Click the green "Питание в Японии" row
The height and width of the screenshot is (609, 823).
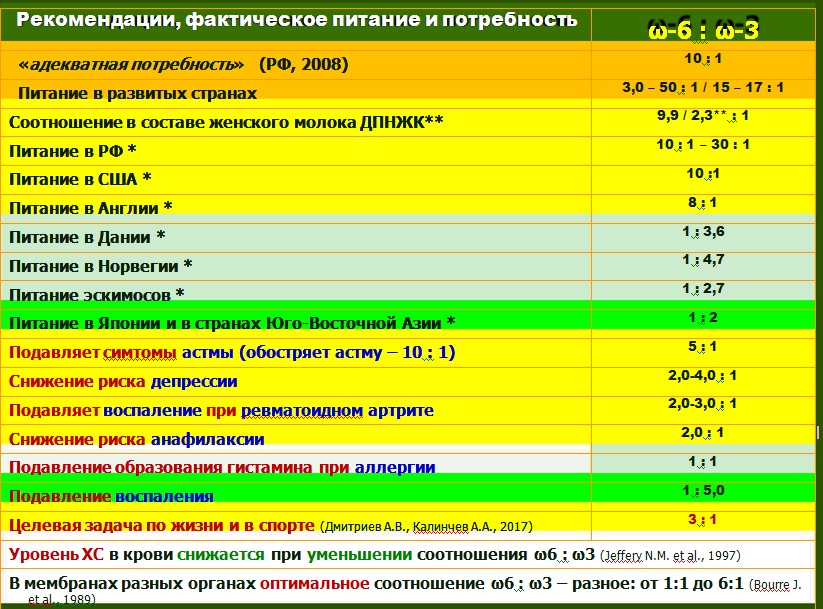coord(232,322)
